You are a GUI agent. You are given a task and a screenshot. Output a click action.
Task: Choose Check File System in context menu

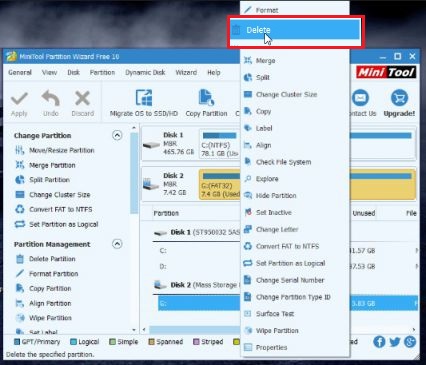point(295,162)
